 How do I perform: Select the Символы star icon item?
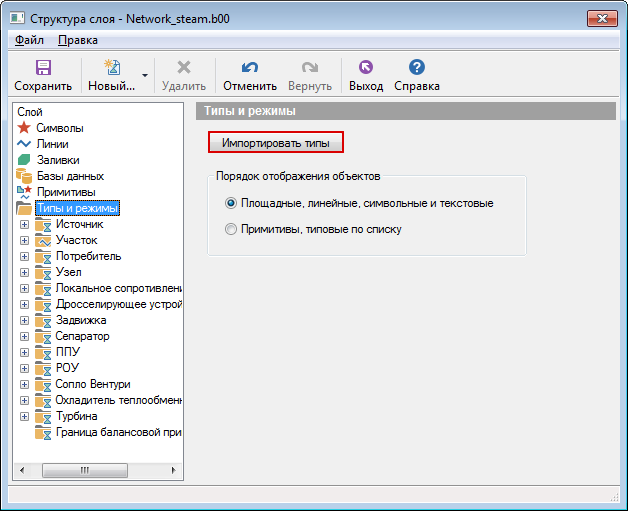tap(25, 128)
